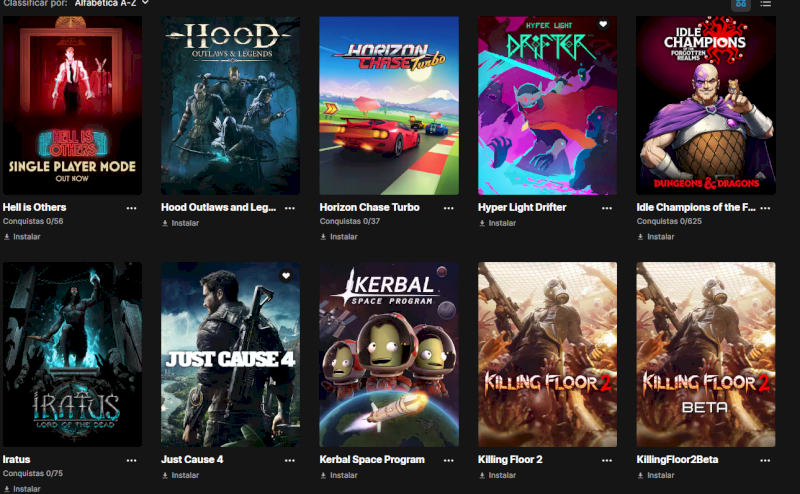This screenshot has width=800, height=494.
Task: Toggle favorite heart on Hyper Light Drifter
Action: coord(603,24)
